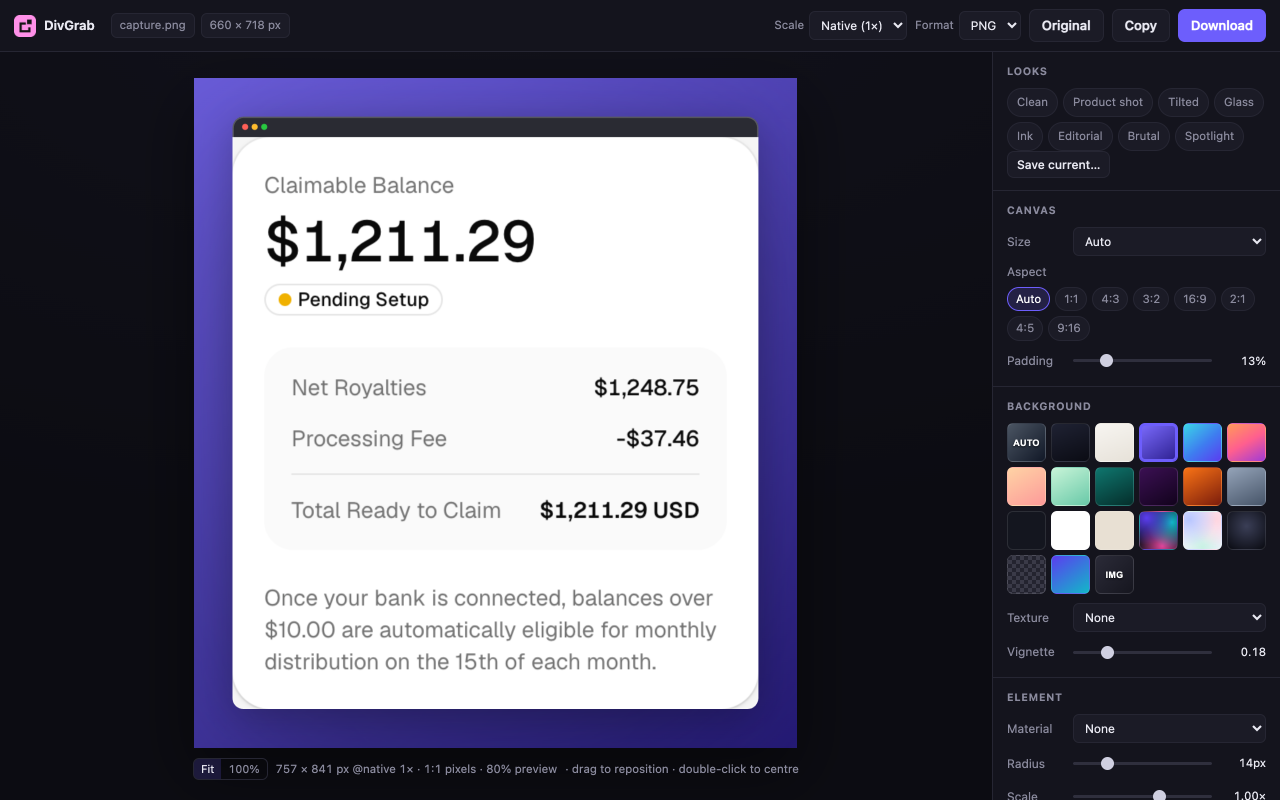Choose the Tilted look preset
Viewport: 1280px width, 800px height.
point(1183,102)
